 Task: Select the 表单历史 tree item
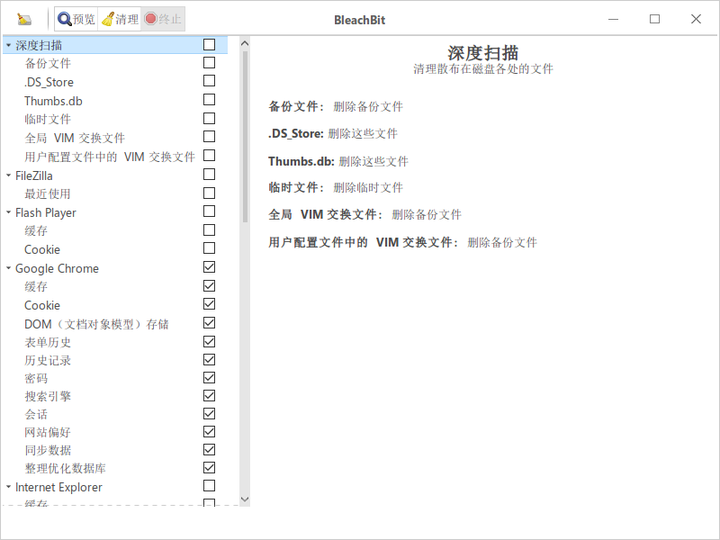48,343
